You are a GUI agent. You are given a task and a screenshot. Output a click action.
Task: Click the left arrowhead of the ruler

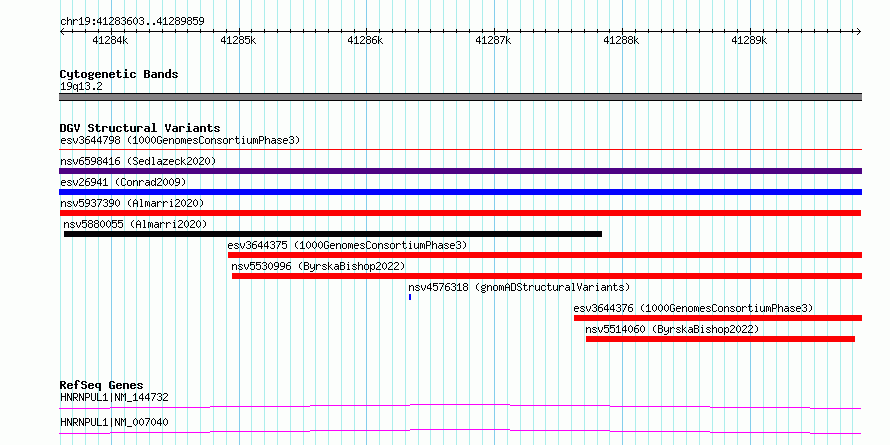[x=62, y=31]
